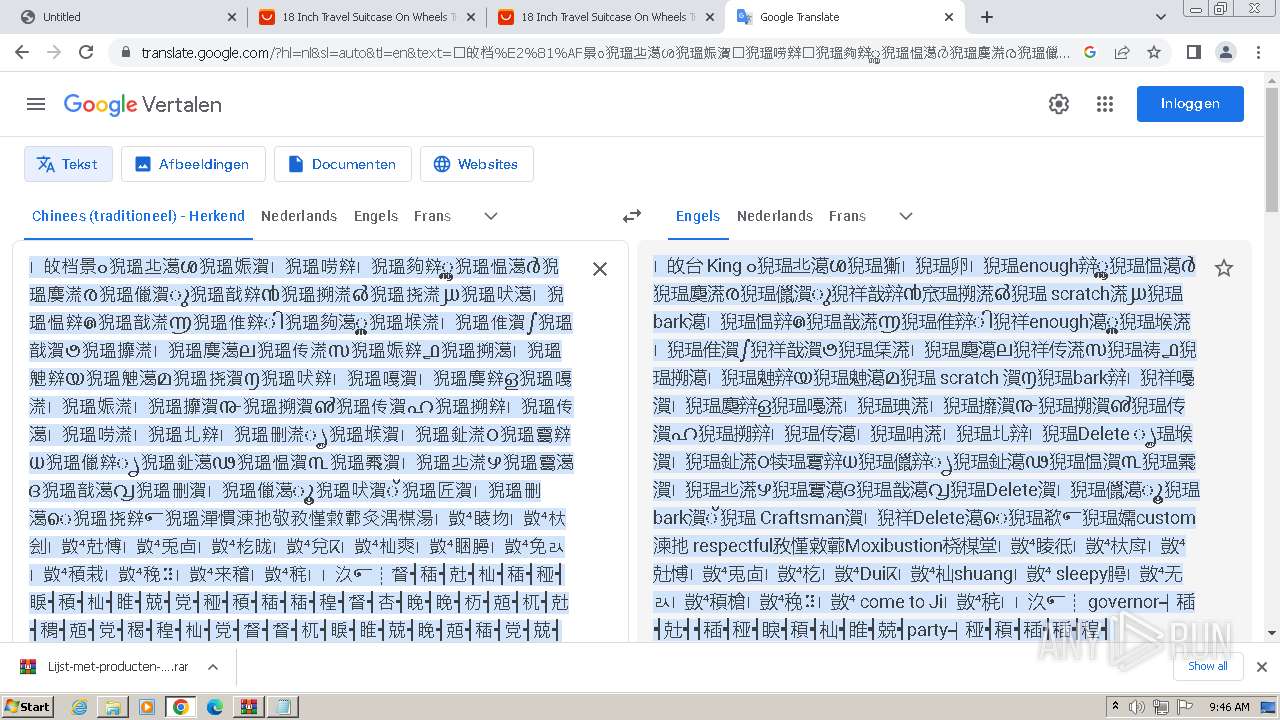Click the Google icon in the address bar
Viewport: 1280px width, 720px height.
coord(1090,52)
